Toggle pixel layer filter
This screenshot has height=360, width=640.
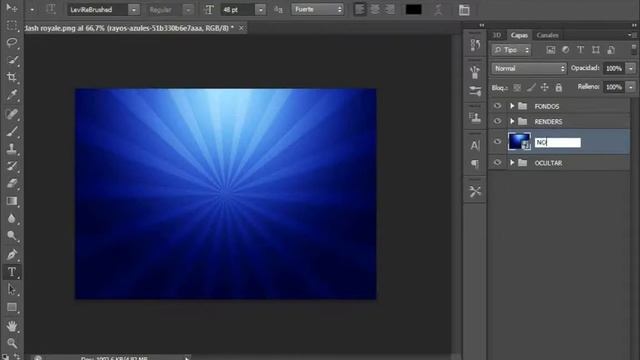551,50
